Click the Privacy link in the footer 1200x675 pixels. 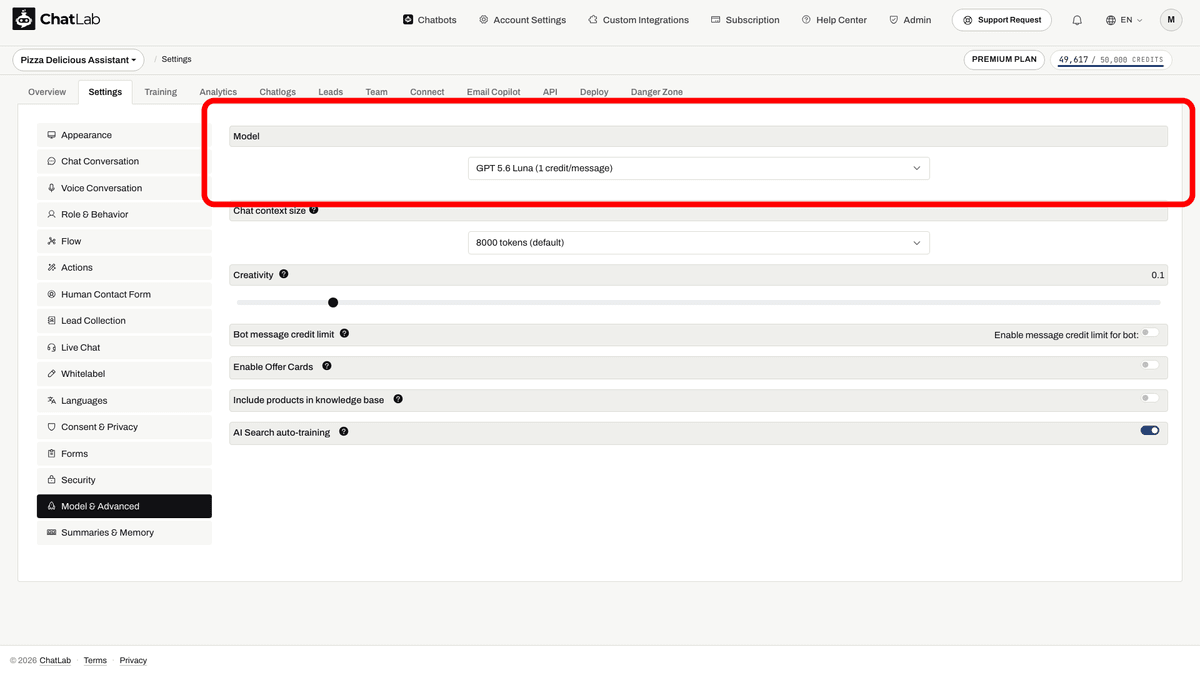pyautogui.click(x=133, y=660)
